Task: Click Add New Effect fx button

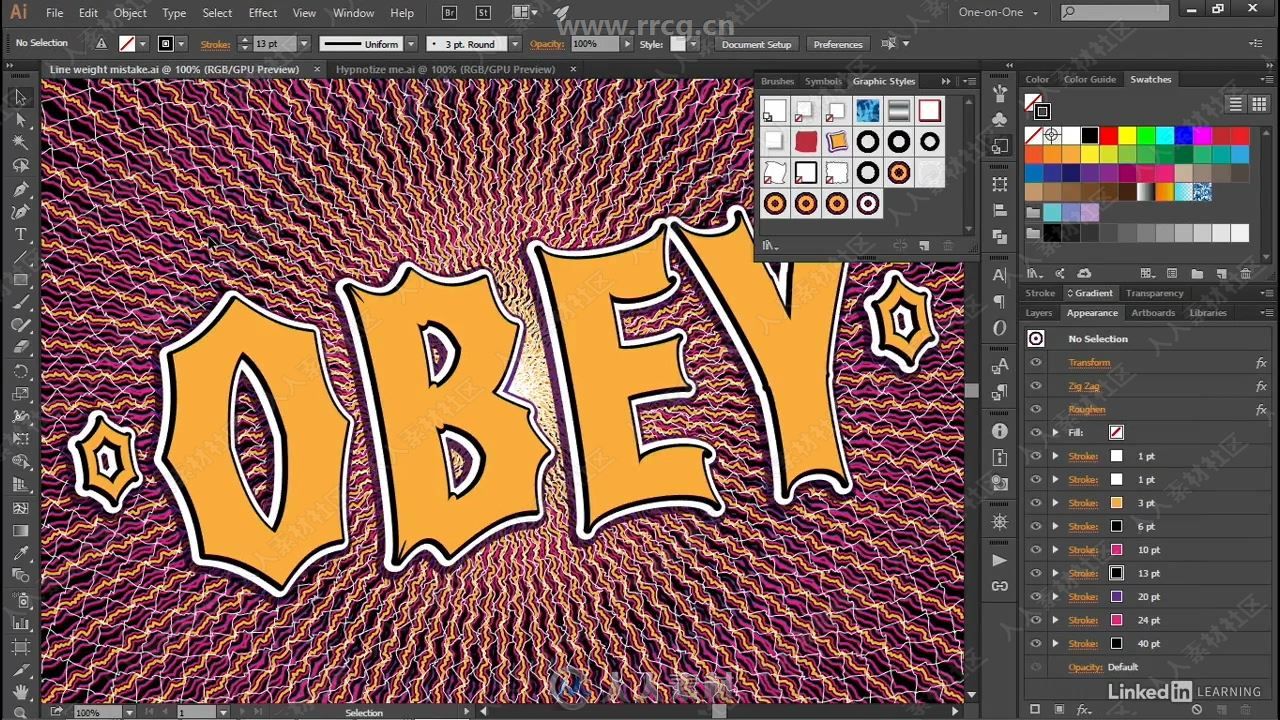Action: [1084, 709]
